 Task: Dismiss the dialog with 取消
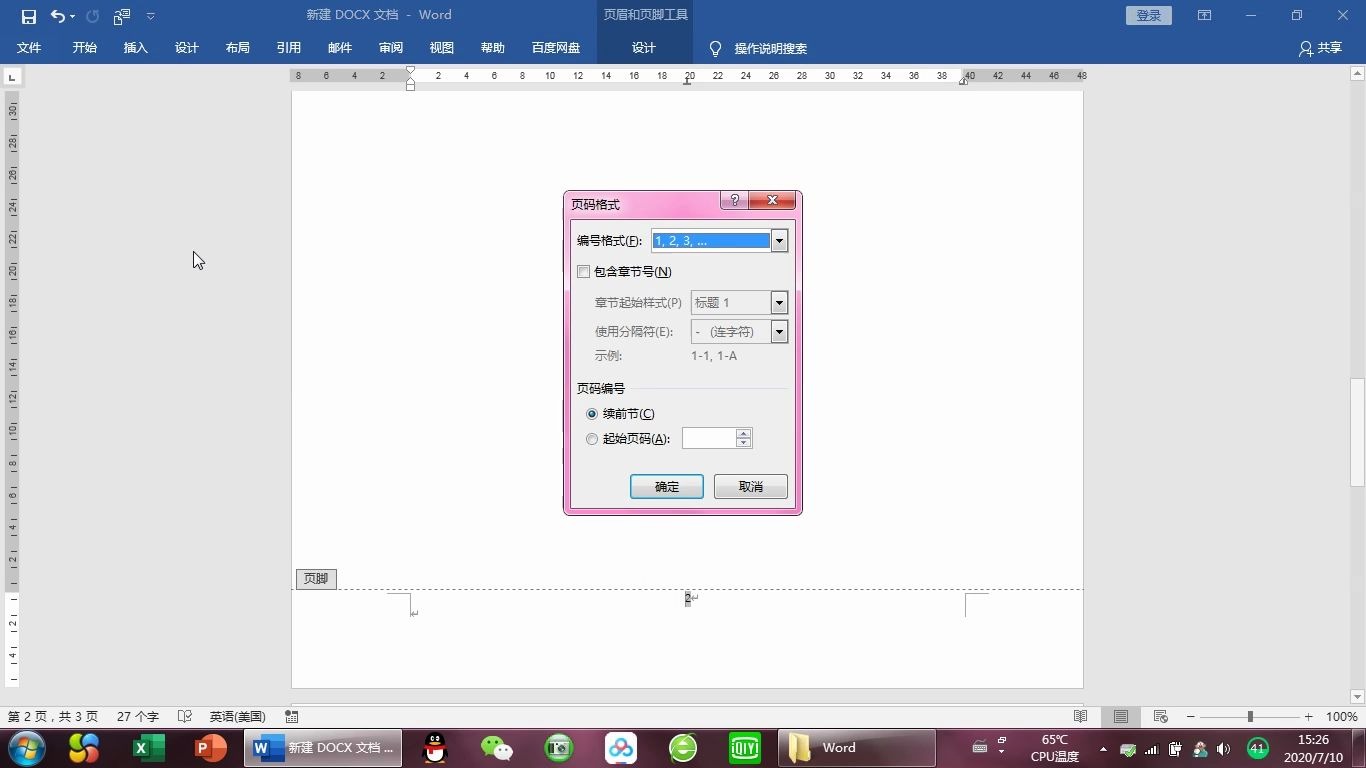750,486
